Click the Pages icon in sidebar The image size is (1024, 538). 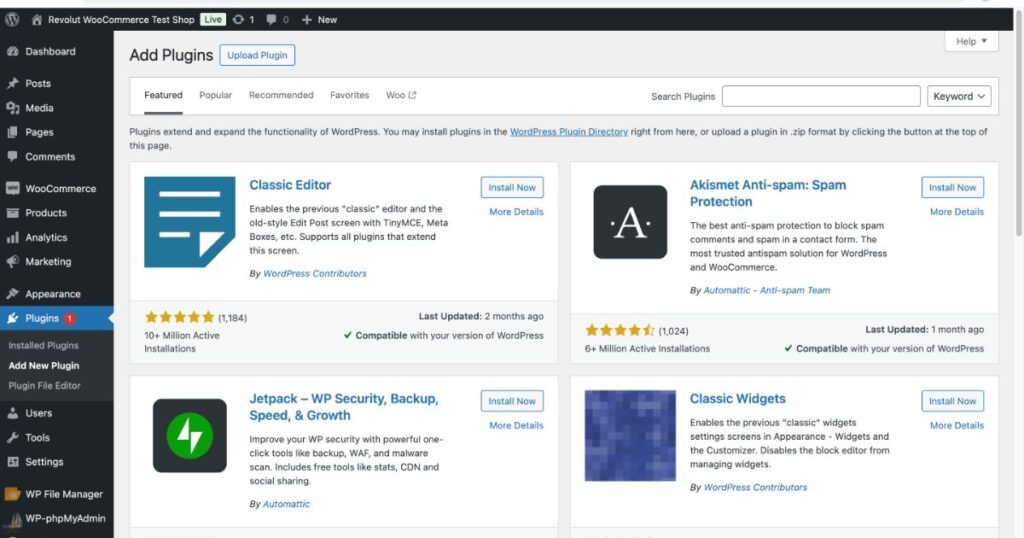coord(12,132)
